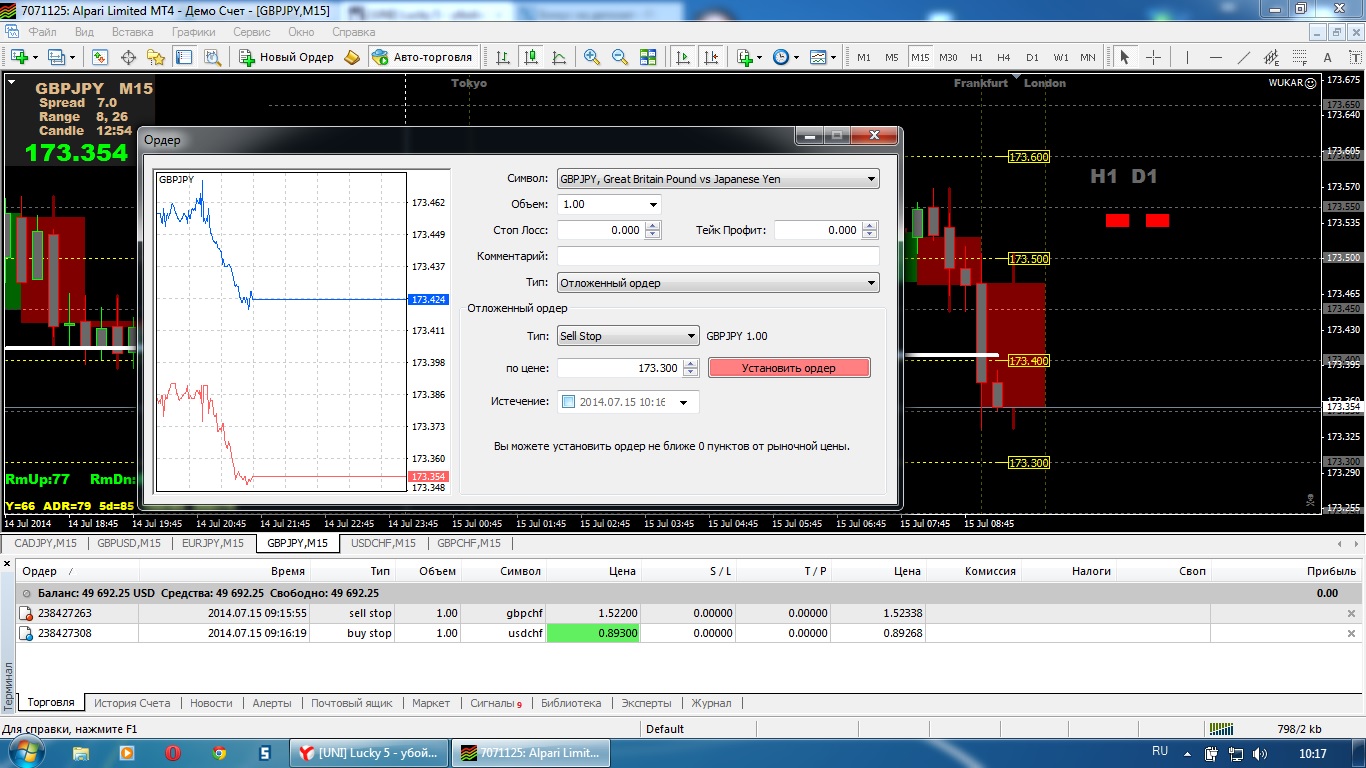
Task: Select the cursor arrow tool
Action: click(x=1125, y=57)
